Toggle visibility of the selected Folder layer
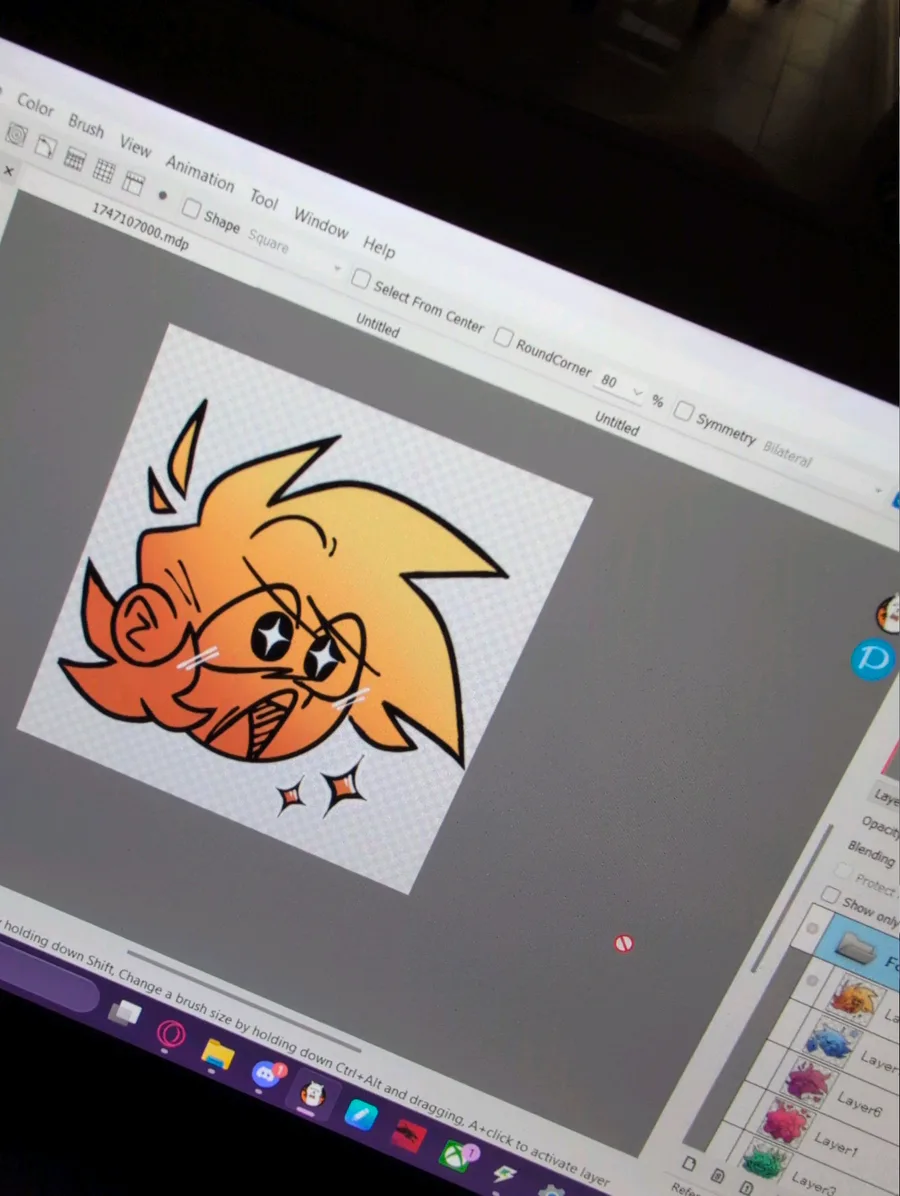The width and height of the screenshot is (900, 1196). [x=812, y=928]
